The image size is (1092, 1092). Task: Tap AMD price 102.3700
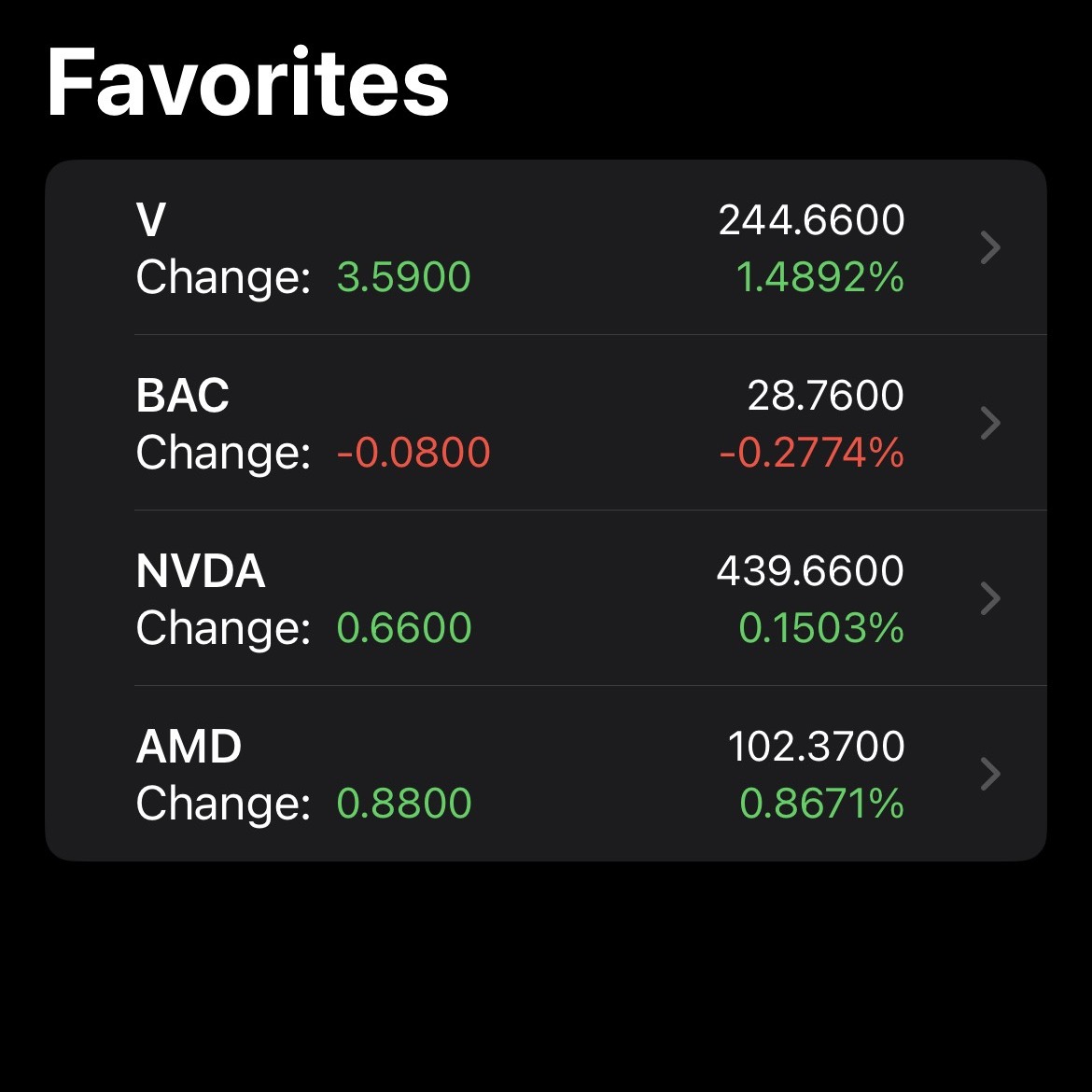click(816, 747)
